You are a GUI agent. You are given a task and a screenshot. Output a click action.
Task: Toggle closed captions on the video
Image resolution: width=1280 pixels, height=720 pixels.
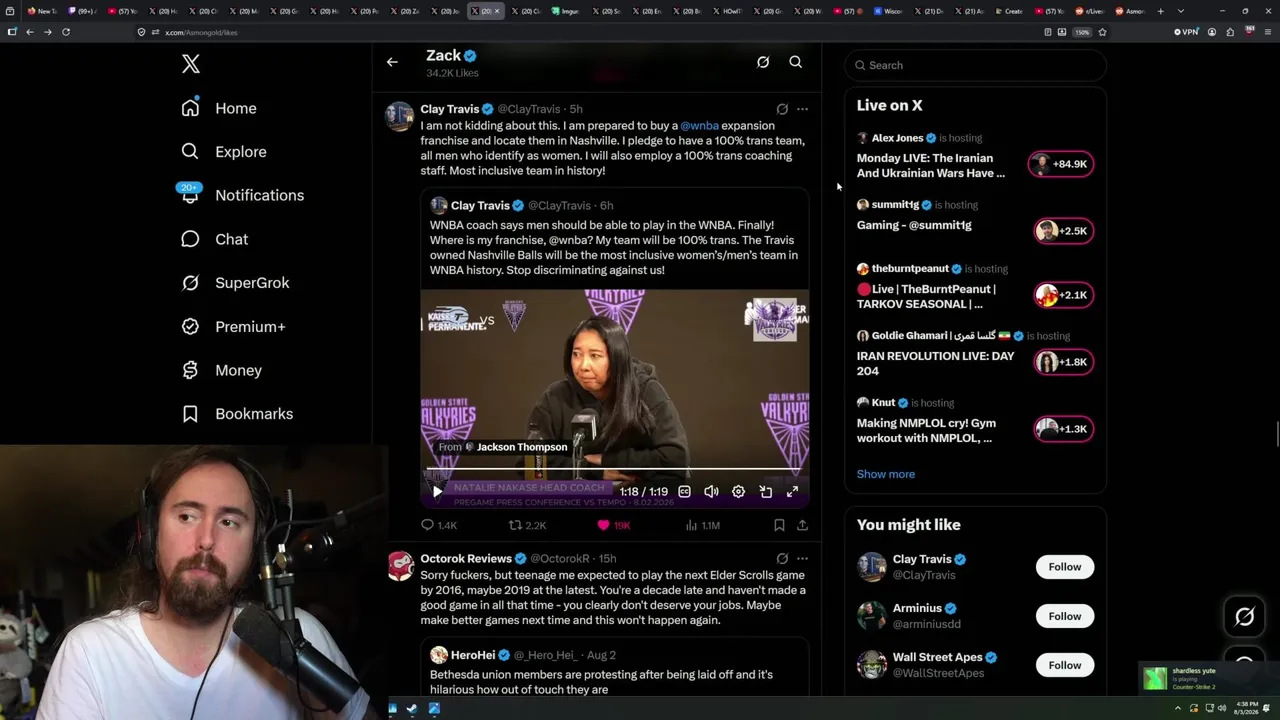[684, 492]
